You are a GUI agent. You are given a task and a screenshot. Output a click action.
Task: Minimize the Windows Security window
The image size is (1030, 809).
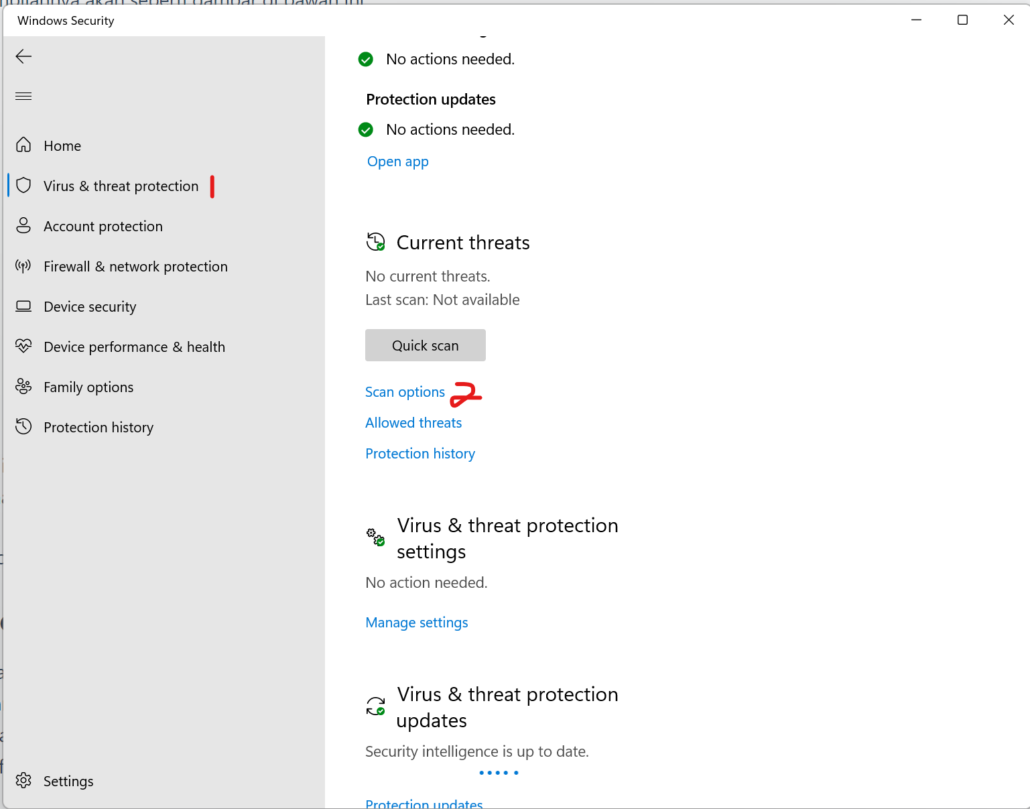(916, 20)
